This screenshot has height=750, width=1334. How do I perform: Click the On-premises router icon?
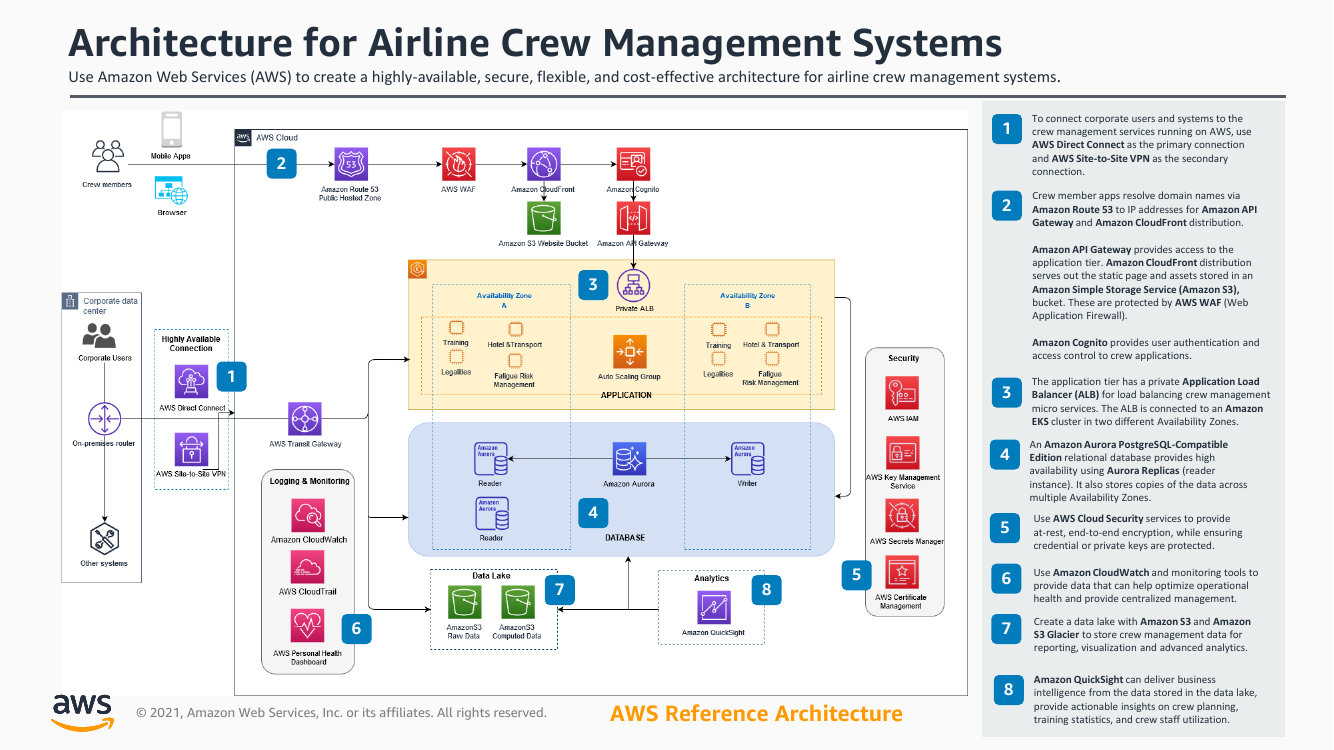104,418
